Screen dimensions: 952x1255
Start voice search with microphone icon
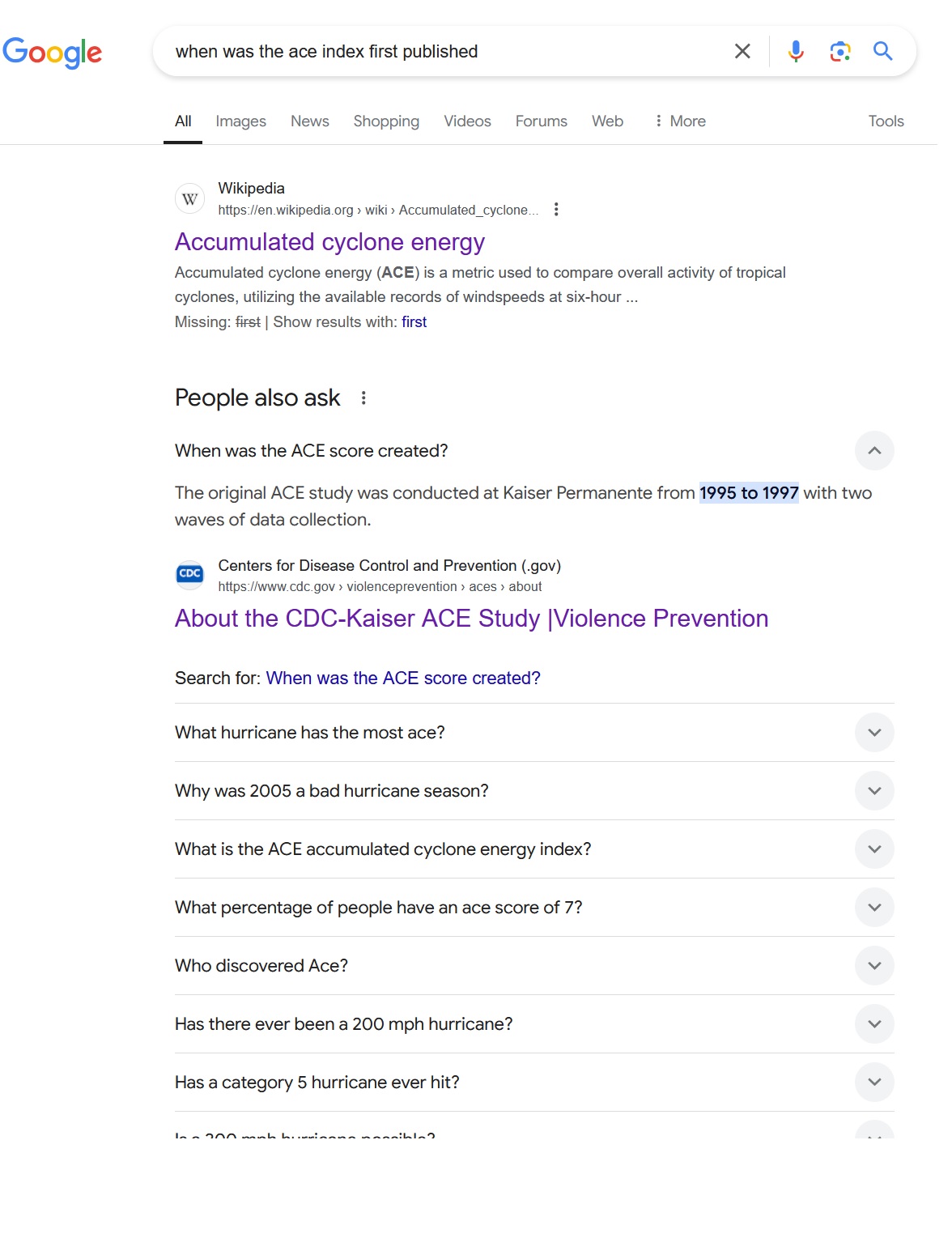click(x=796, y=52)
